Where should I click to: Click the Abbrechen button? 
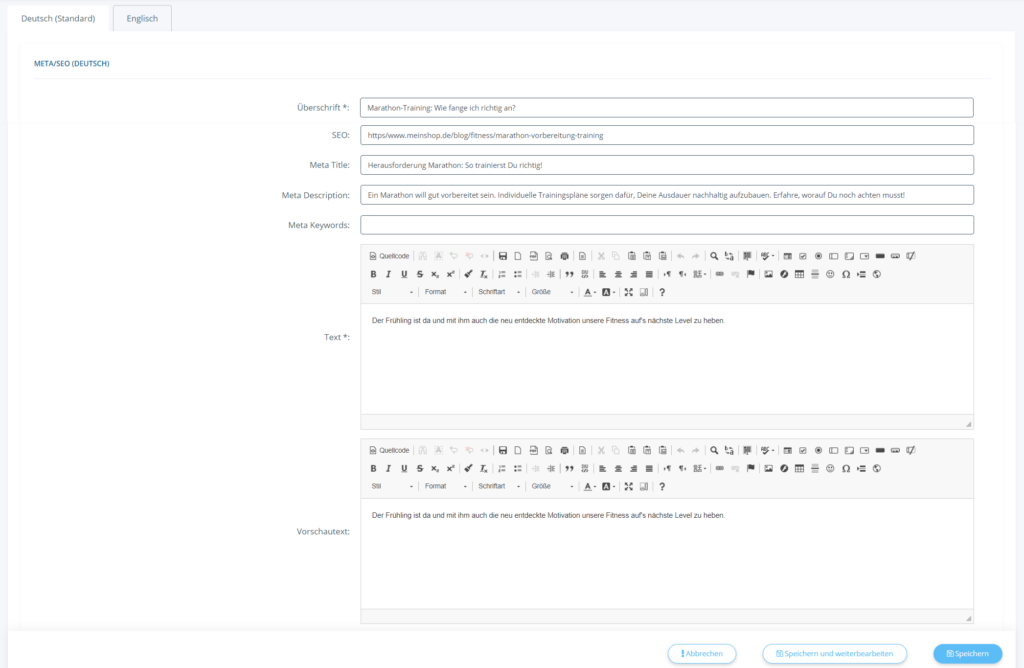702,653
